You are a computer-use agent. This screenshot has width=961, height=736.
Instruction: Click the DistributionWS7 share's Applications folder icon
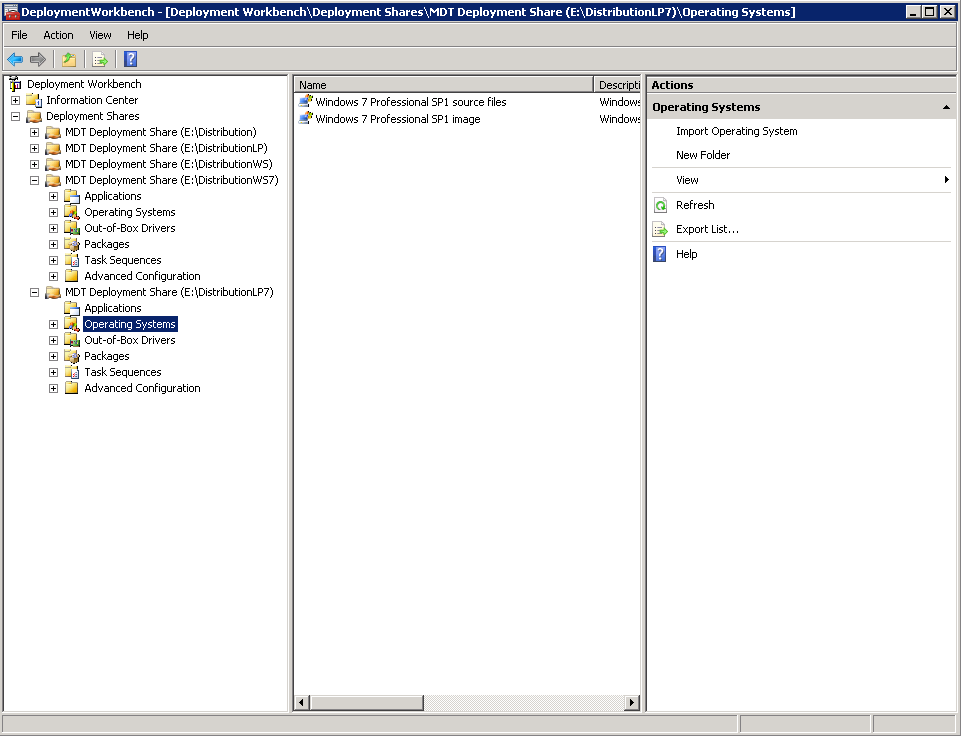point(72,196)
